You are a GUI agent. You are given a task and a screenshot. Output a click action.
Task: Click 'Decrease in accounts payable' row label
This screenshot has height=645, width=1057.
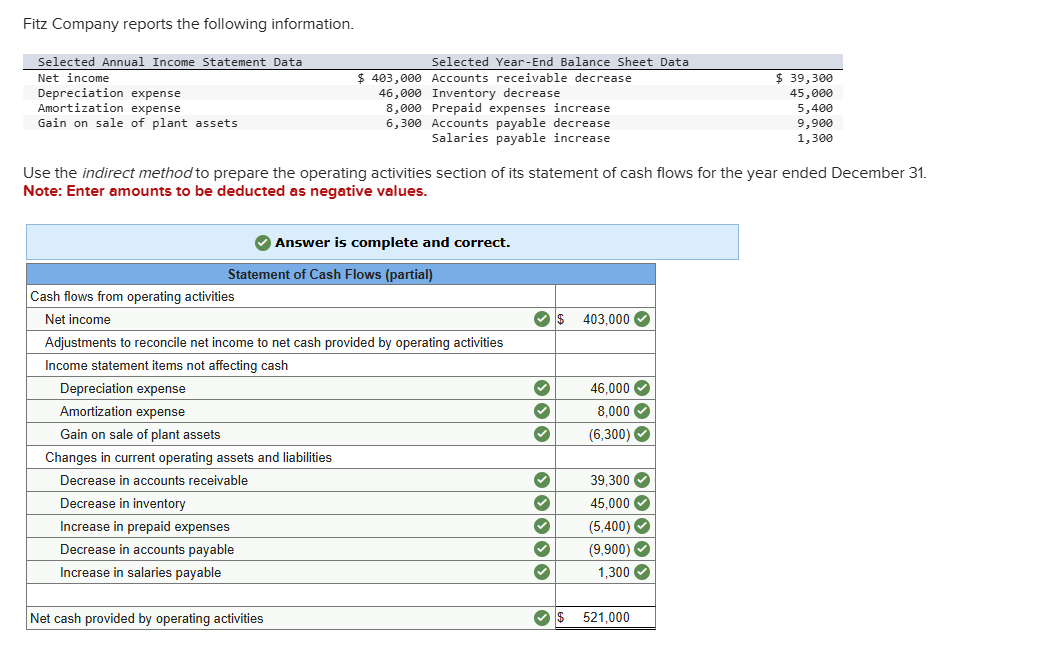click(147, 549)
